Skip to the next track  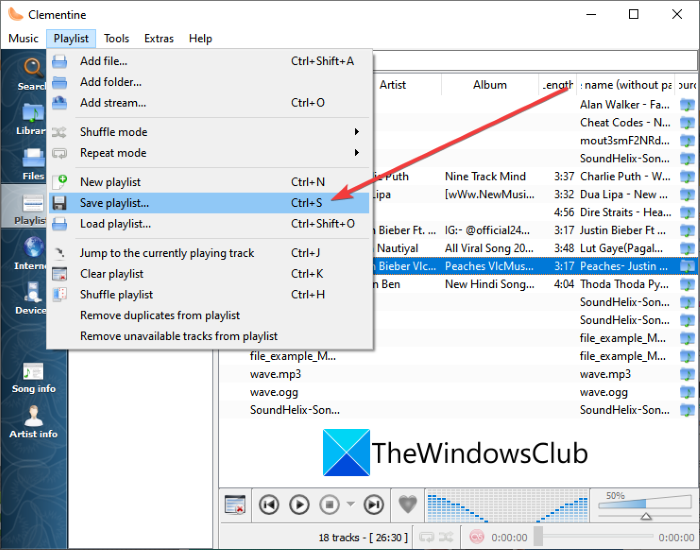pyautogui.click(x=374, y=505)
